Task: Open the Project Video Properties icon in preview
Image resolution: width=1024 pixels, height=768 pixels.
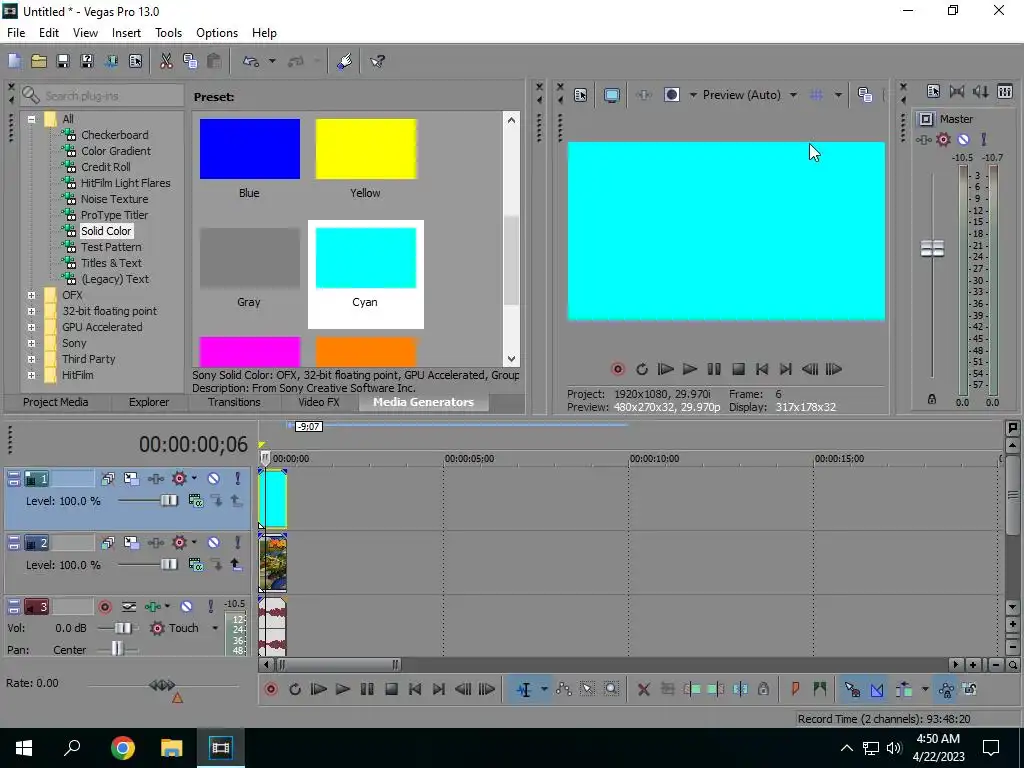Action: (x=581, y=95)
